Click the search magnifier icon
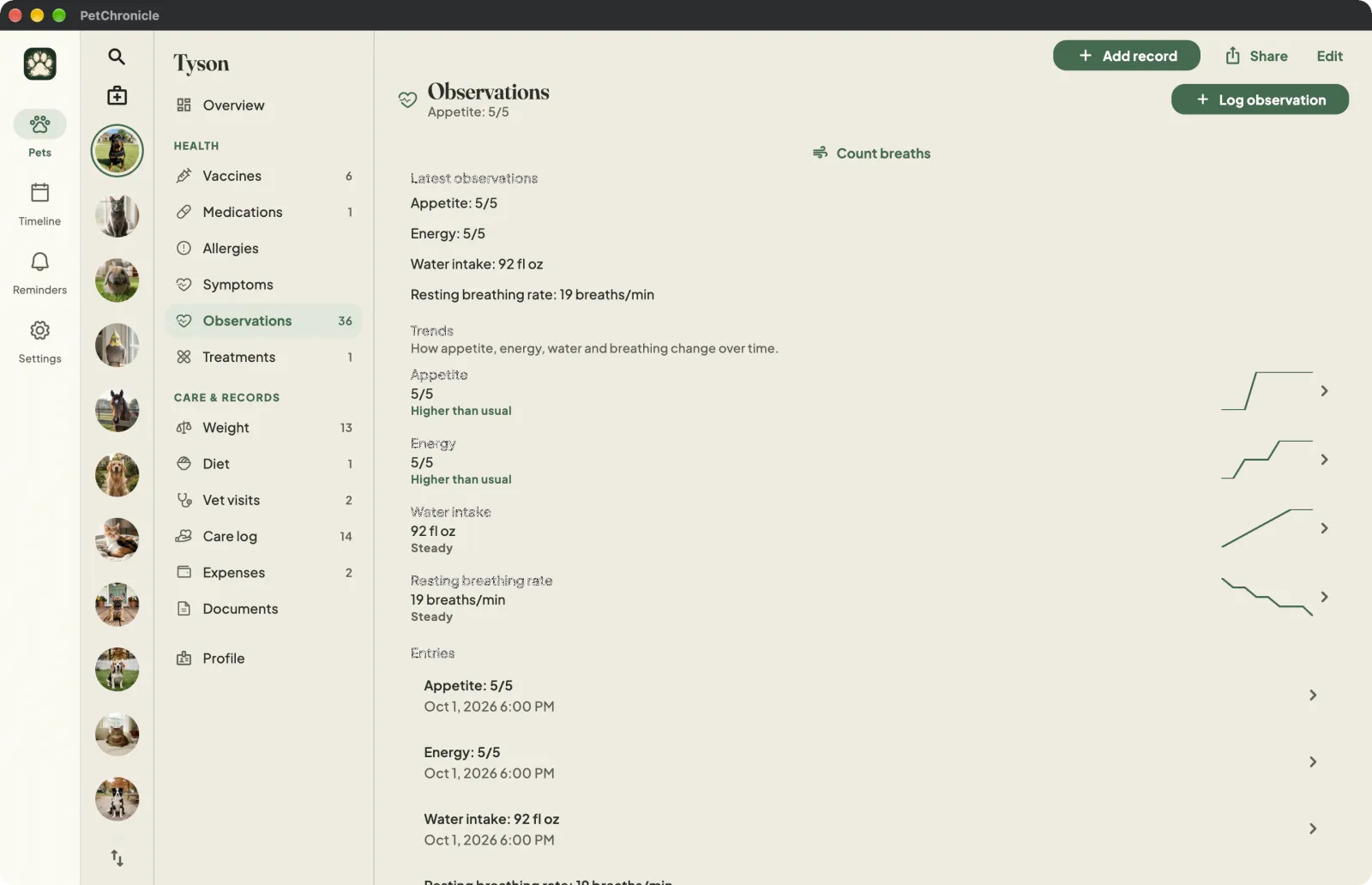This screenshot has width=1372, height=885. pos(117,57)
